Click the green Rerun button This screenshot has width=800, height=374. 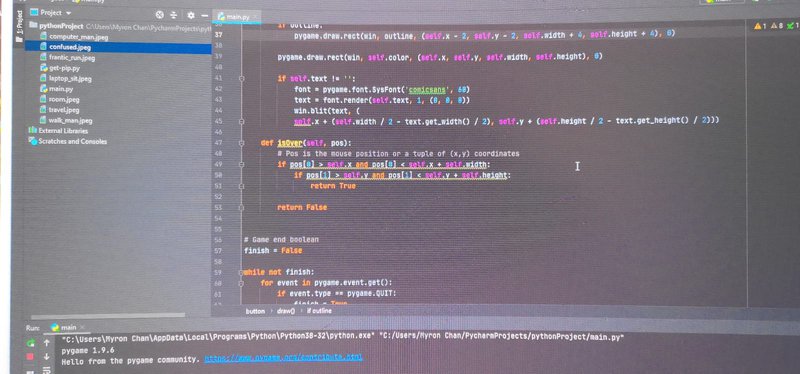32,343
